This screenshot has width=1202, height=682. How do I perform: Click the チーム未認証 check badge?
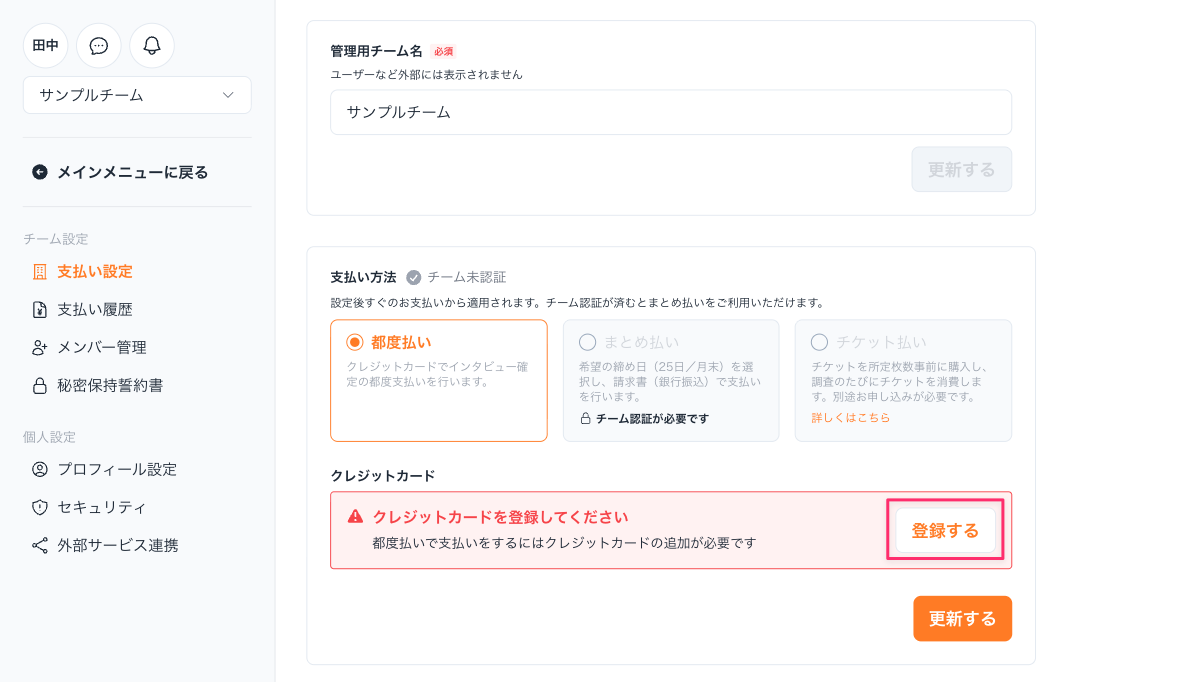pyautogui.click(x=414, y=277)
